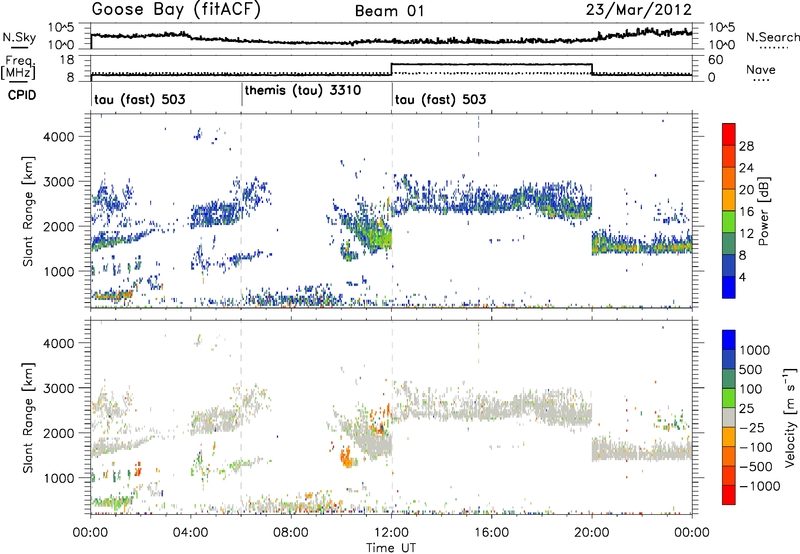Select the 'Beam 01' heading
Screen dimensions: 800x554
point(390,11)
